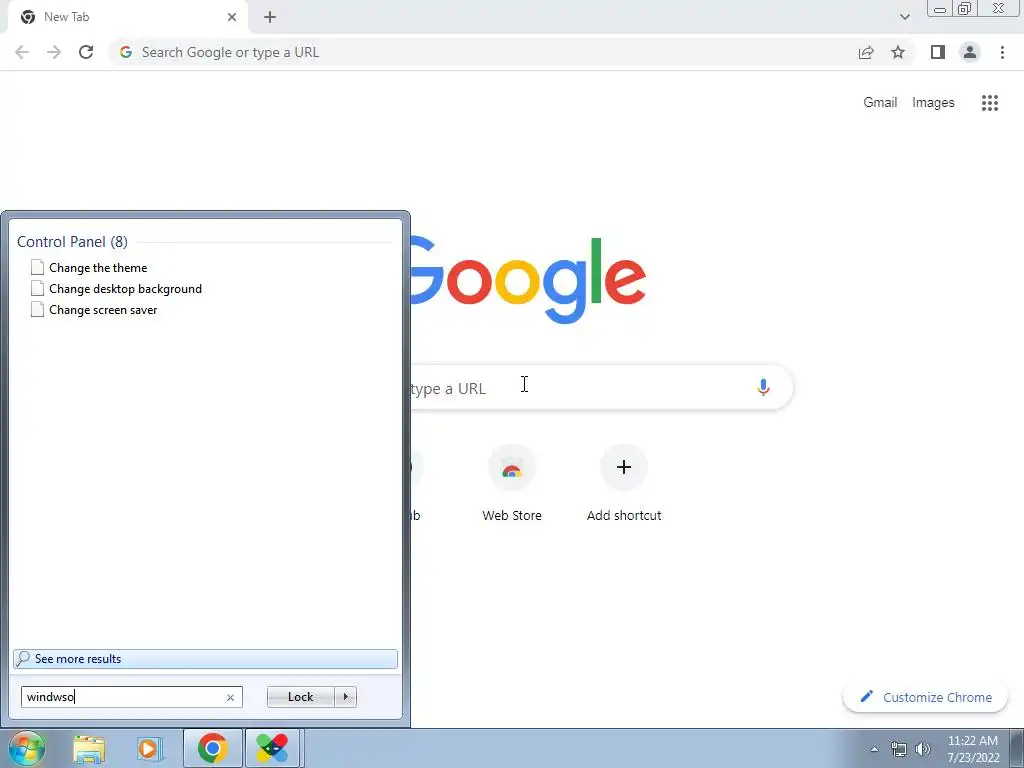Close the New Tab tab
Image resolution: width=1024 pixels, height=768 pixels.
pyautogui.click(x=232, y=17)
